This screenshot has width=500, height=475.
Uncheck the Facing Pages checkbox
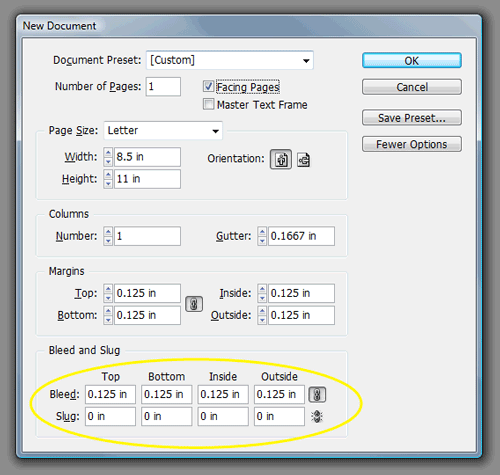click(208, 86)
